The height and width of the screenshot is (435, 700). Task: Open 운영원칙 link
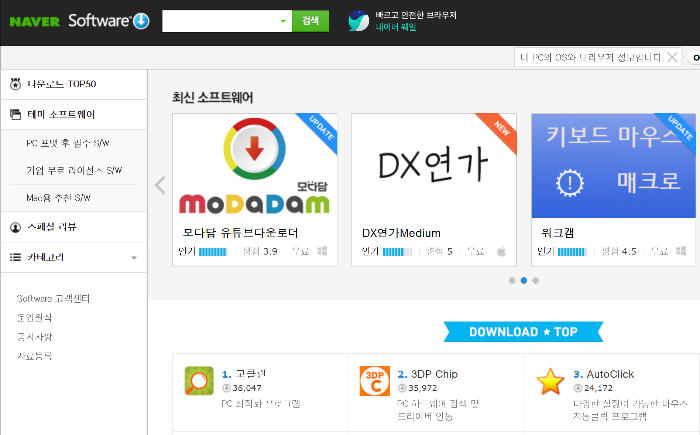coord(34,318)
